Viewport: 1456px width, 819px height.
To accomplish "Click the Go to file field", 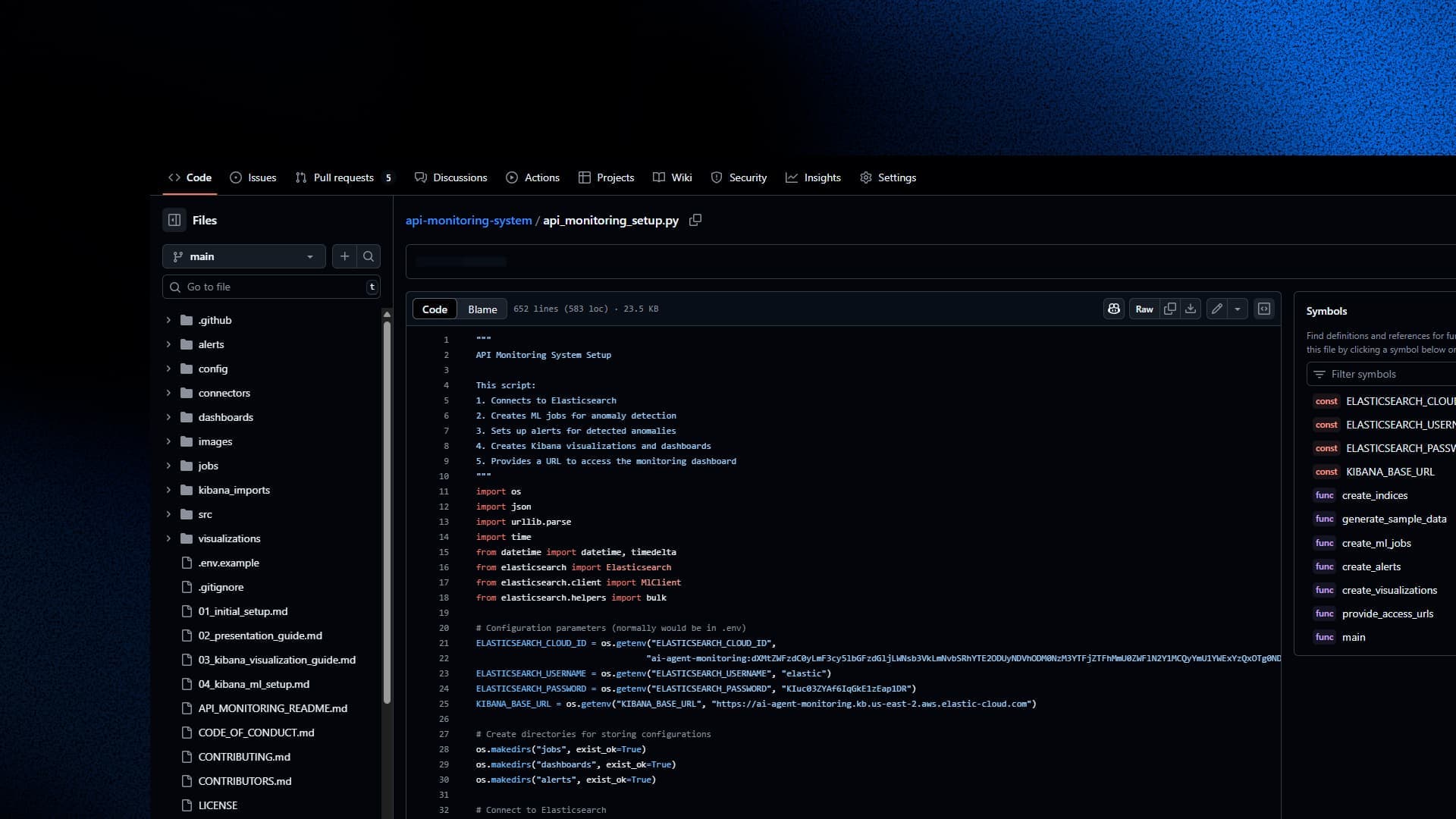I will (265, 287).
